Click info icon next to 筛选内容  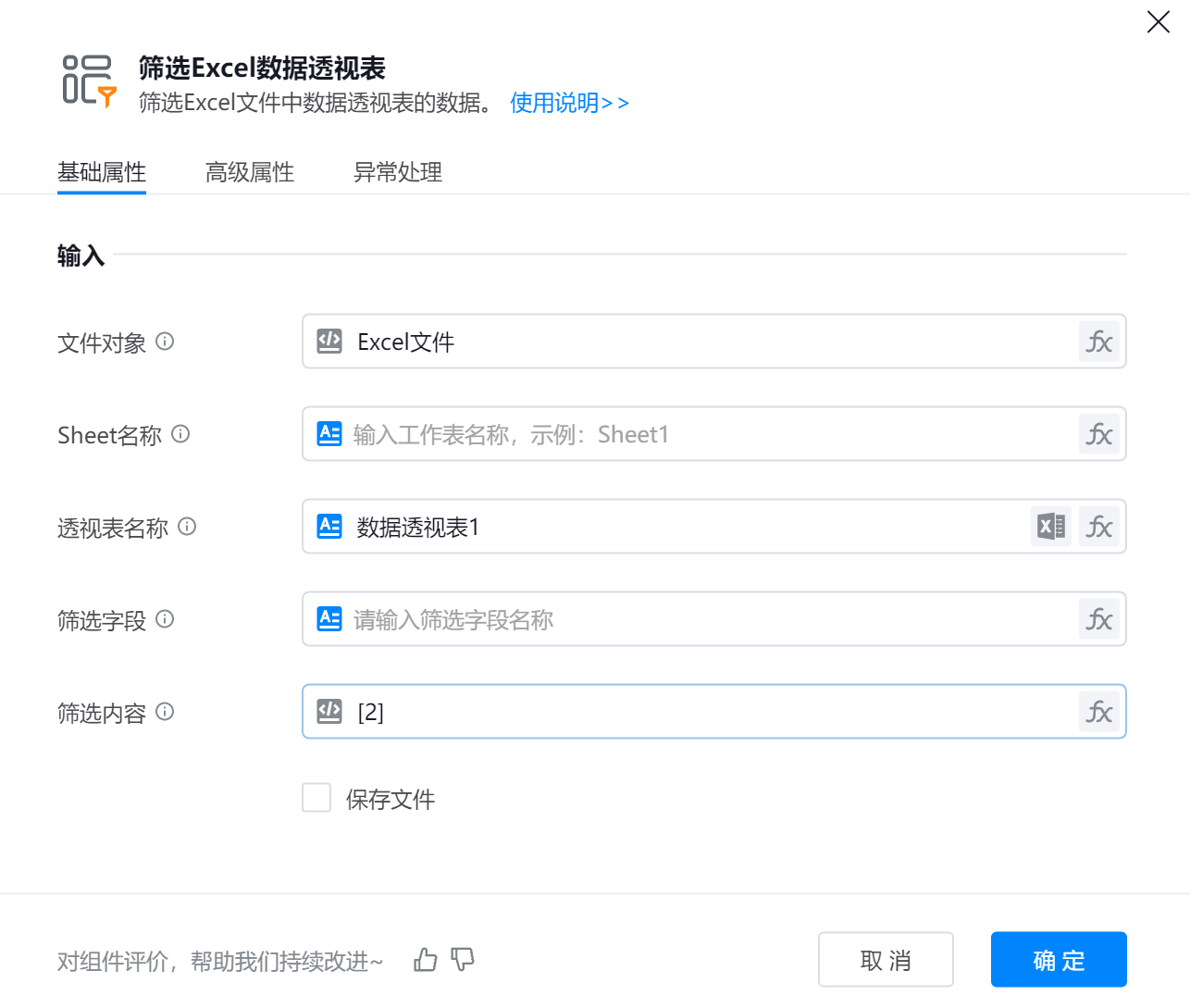coord(165,712)
